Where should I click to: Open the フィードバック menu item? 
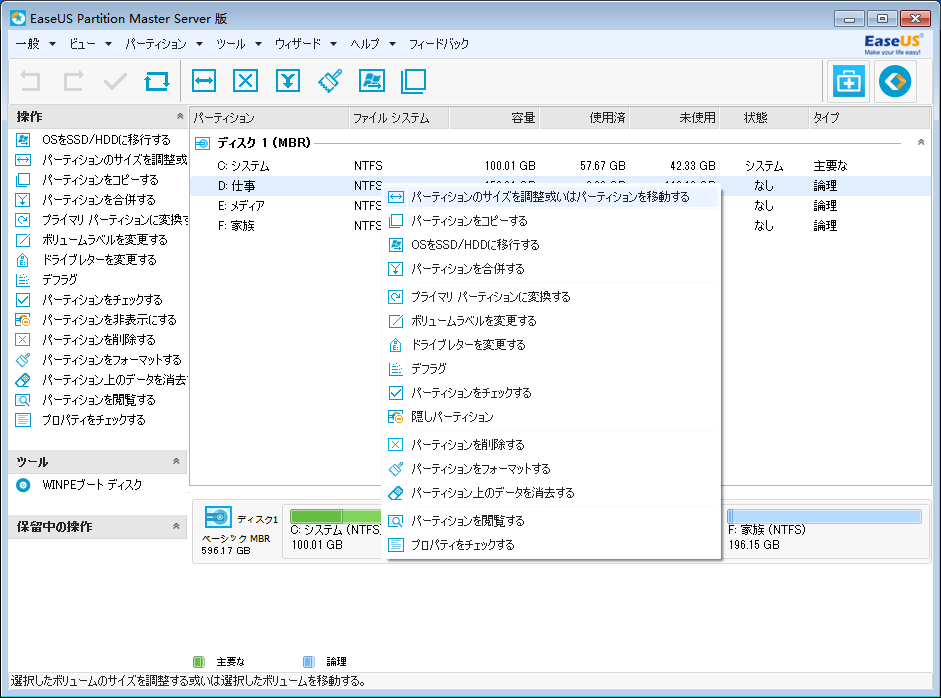439,44
